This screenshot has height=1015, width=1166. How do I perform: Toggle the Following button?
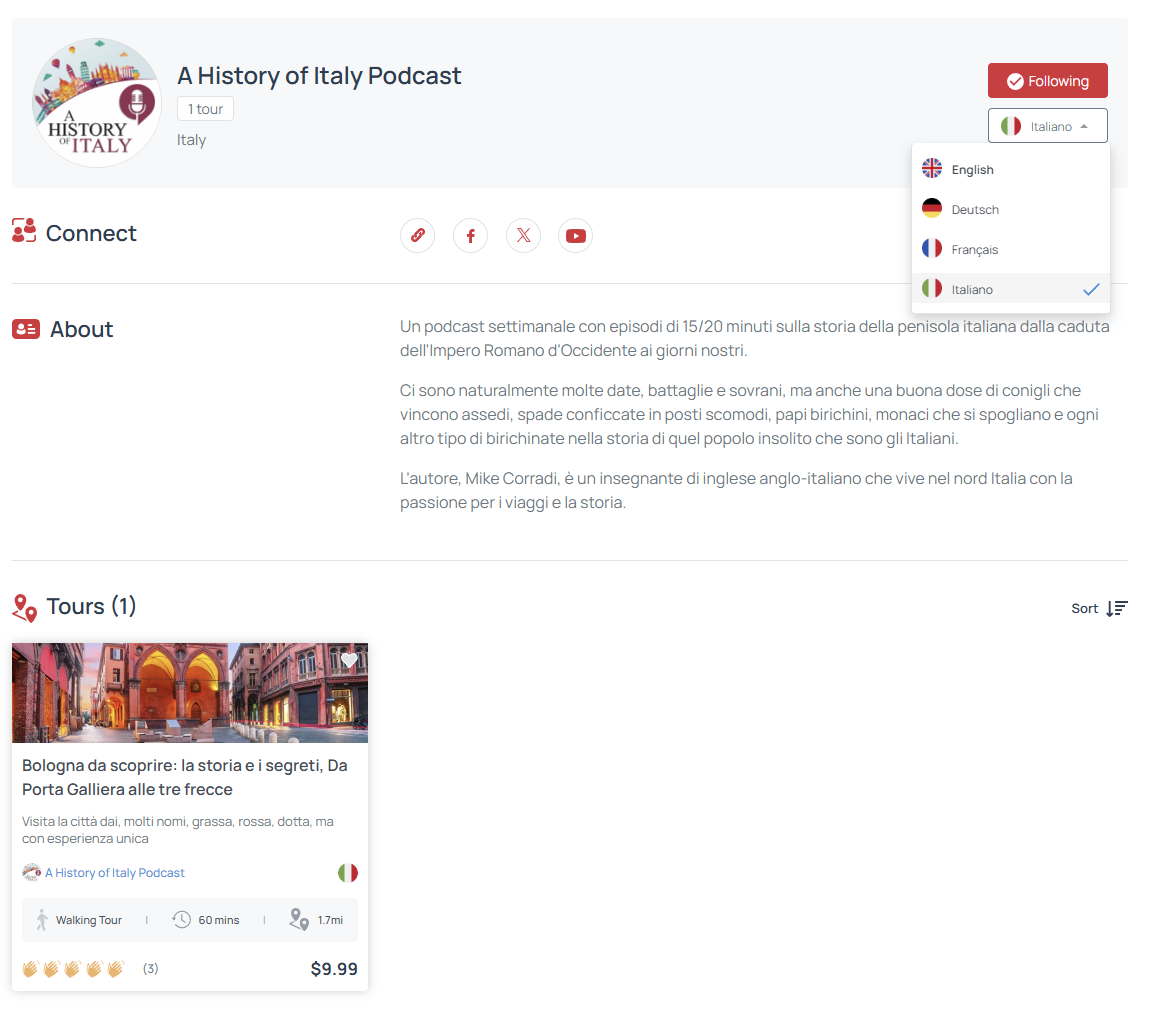point(1047,80)
